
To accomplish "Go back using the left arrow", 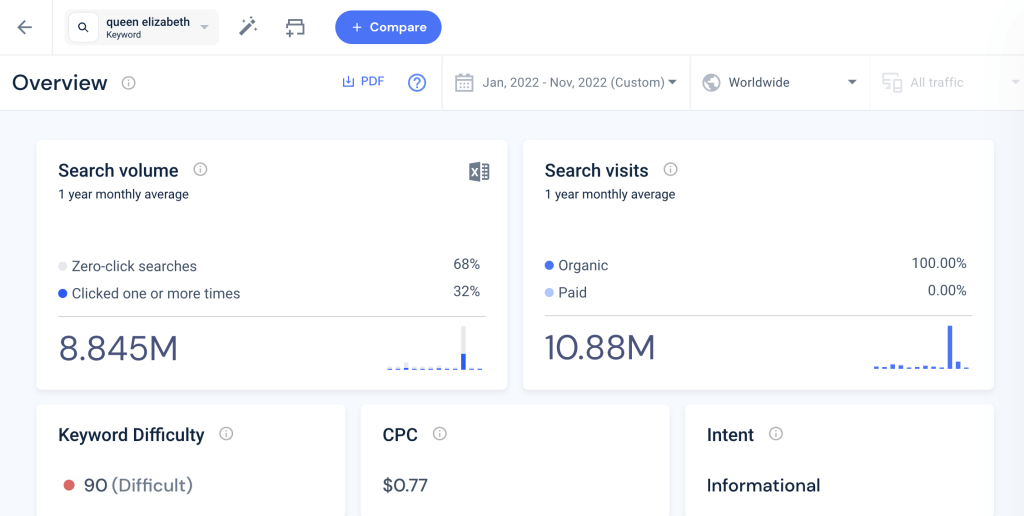I will coord(25,27).
